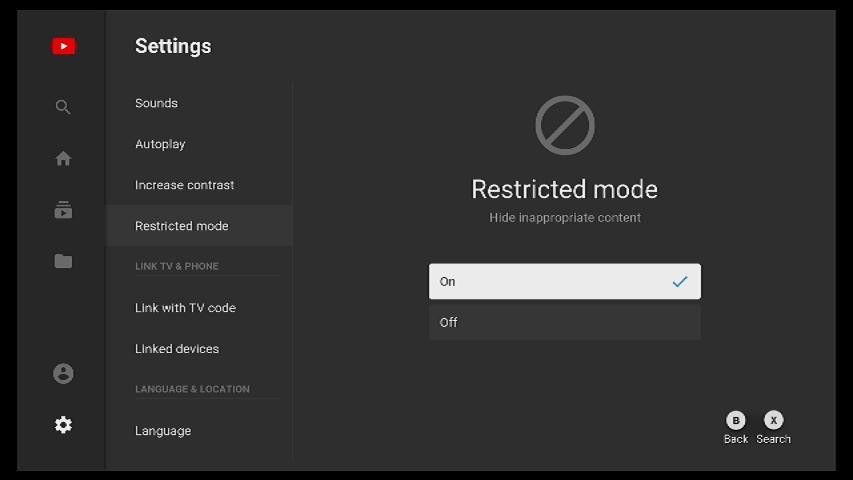Select Autoplay in settings list

tap(161, 144)
